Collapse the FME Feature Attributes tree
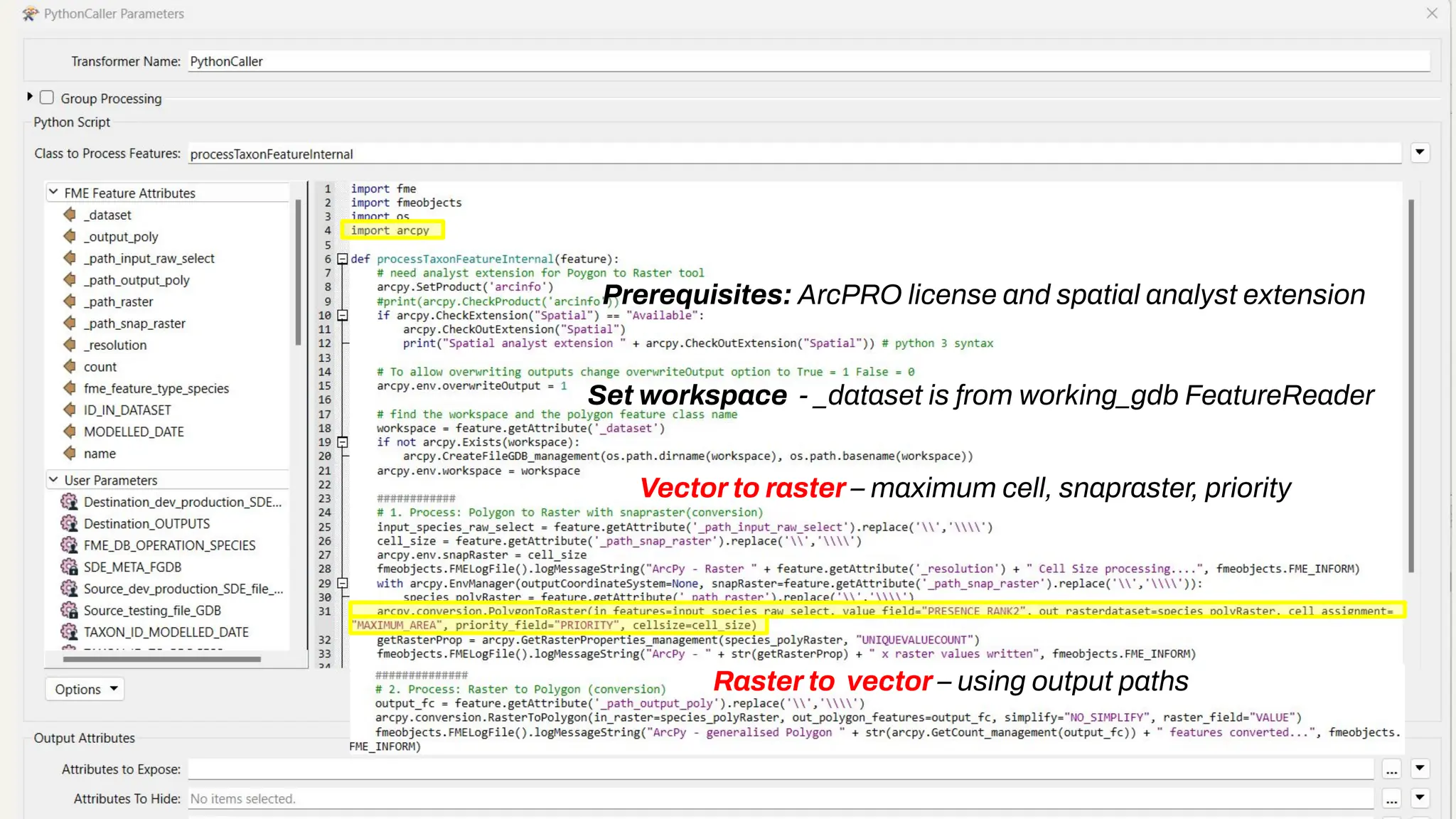 (53, 192)
